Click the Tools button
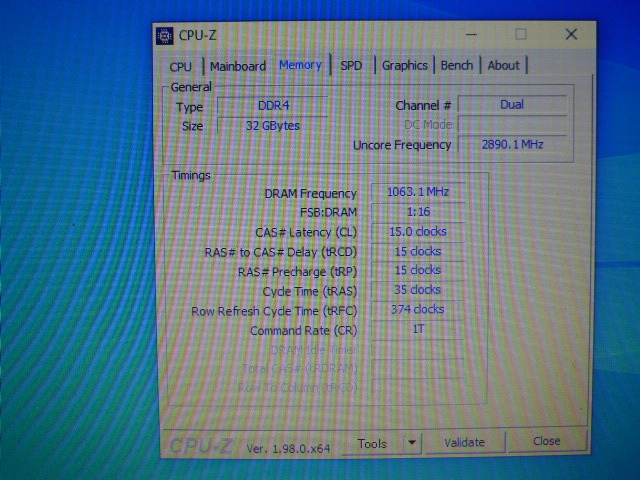 372,444
